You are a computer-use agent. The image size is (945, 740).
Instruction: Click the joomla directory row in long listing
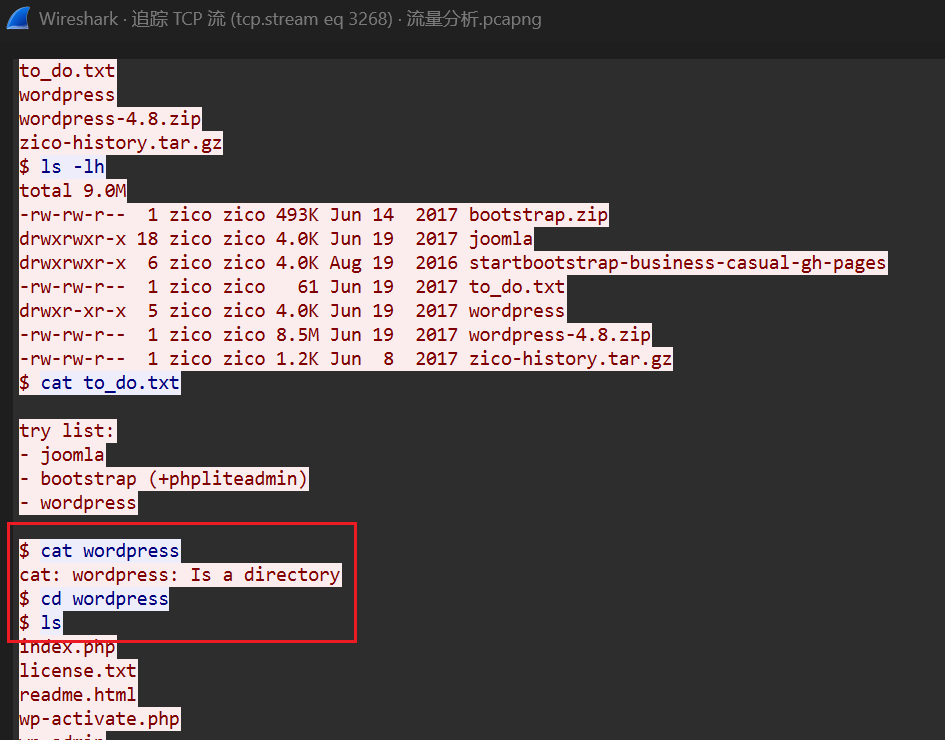[276, 239]
